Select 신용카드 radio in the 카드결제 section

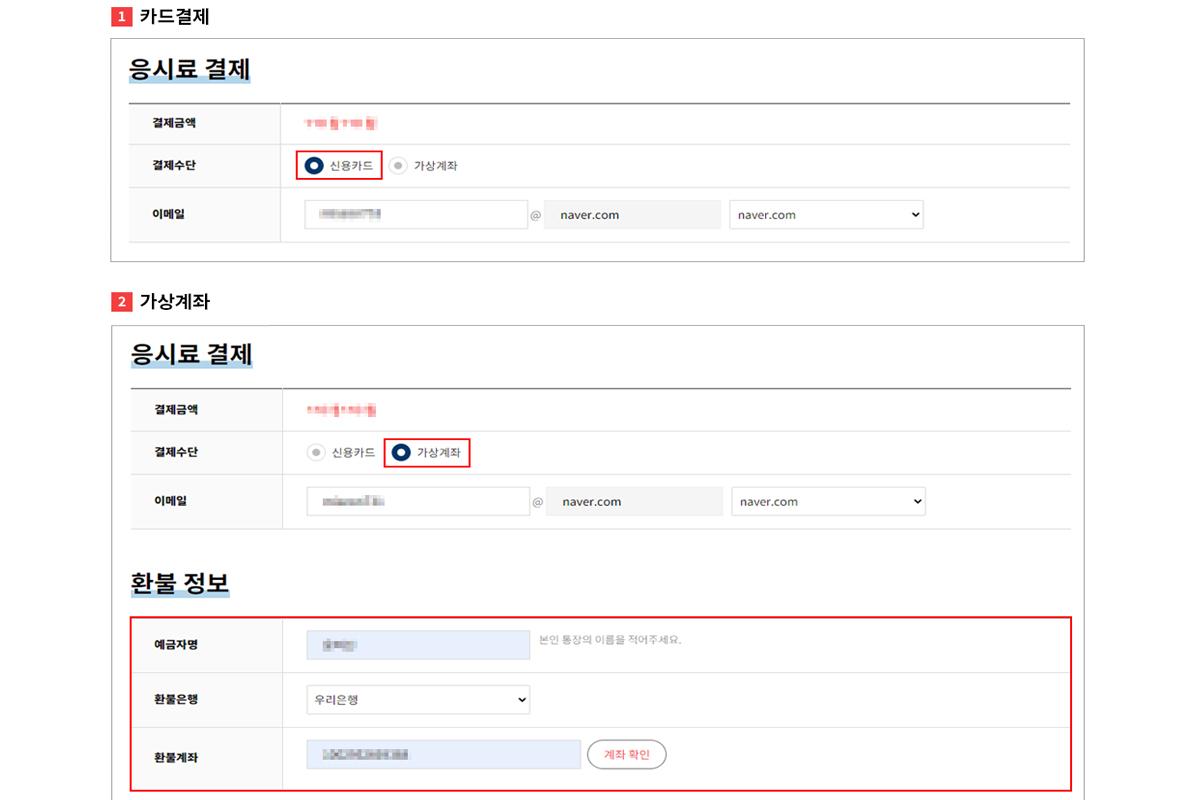(314, 166)
